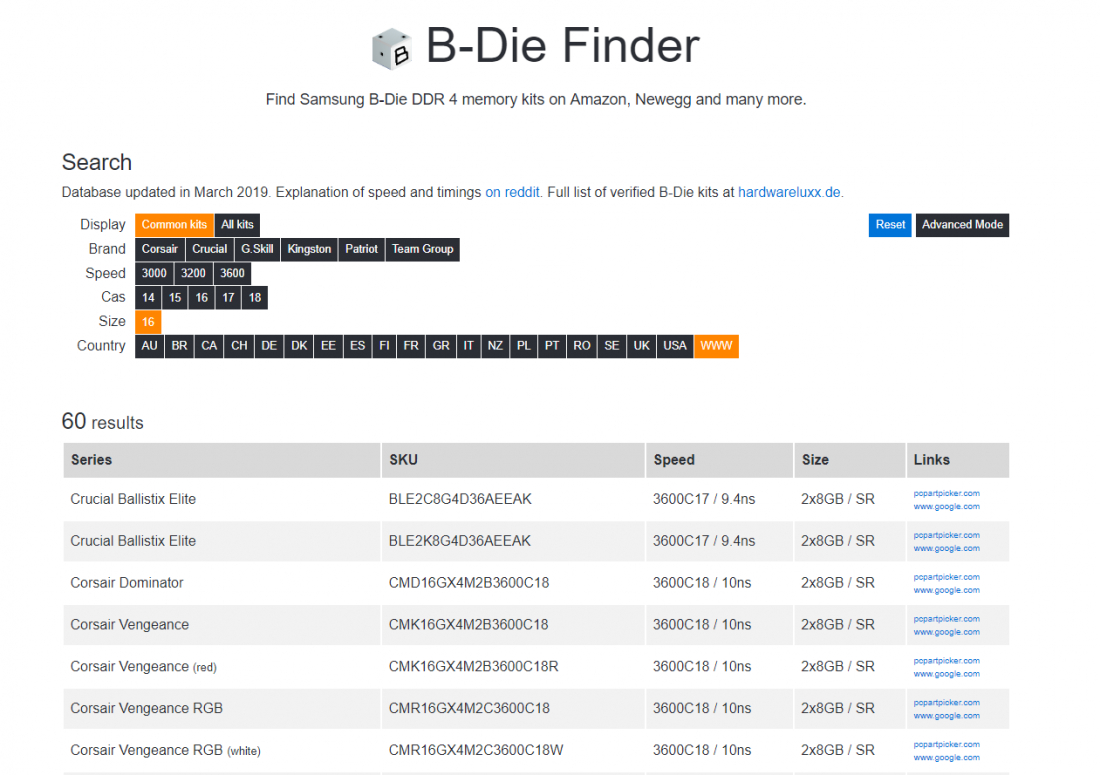Open pcpartpicker link for CMR16GX4M2C3600C18
This screenshot has height=775, width=1100.
tap(946, 703)
